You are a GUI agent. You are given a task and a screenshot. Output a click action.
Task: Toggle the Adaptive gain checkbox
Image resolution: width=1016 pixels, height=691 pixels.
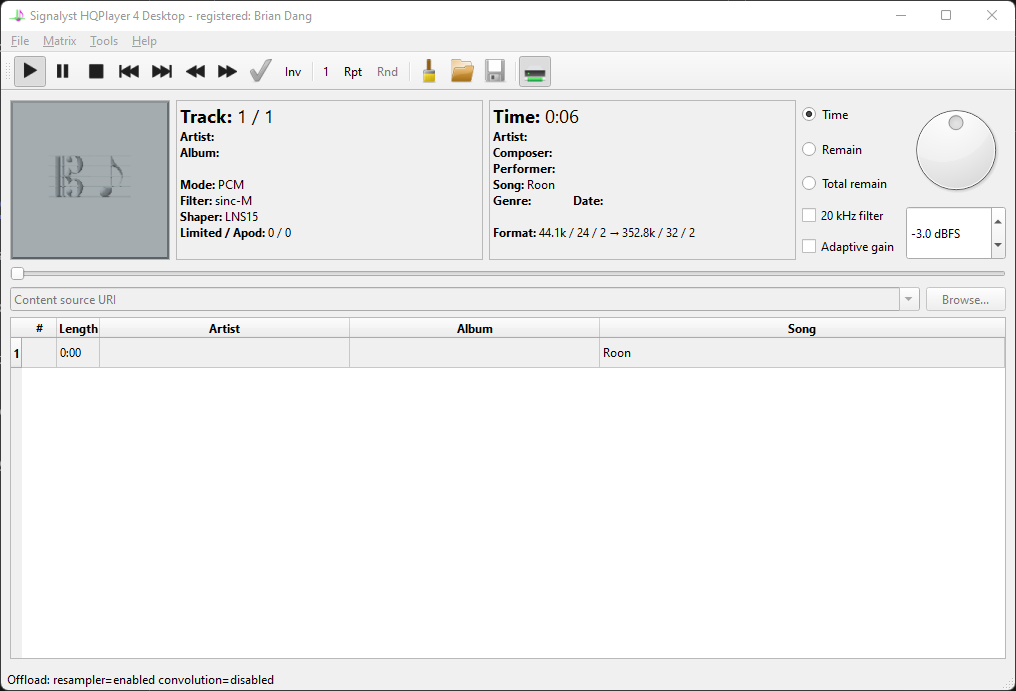[x=810, y=246]
